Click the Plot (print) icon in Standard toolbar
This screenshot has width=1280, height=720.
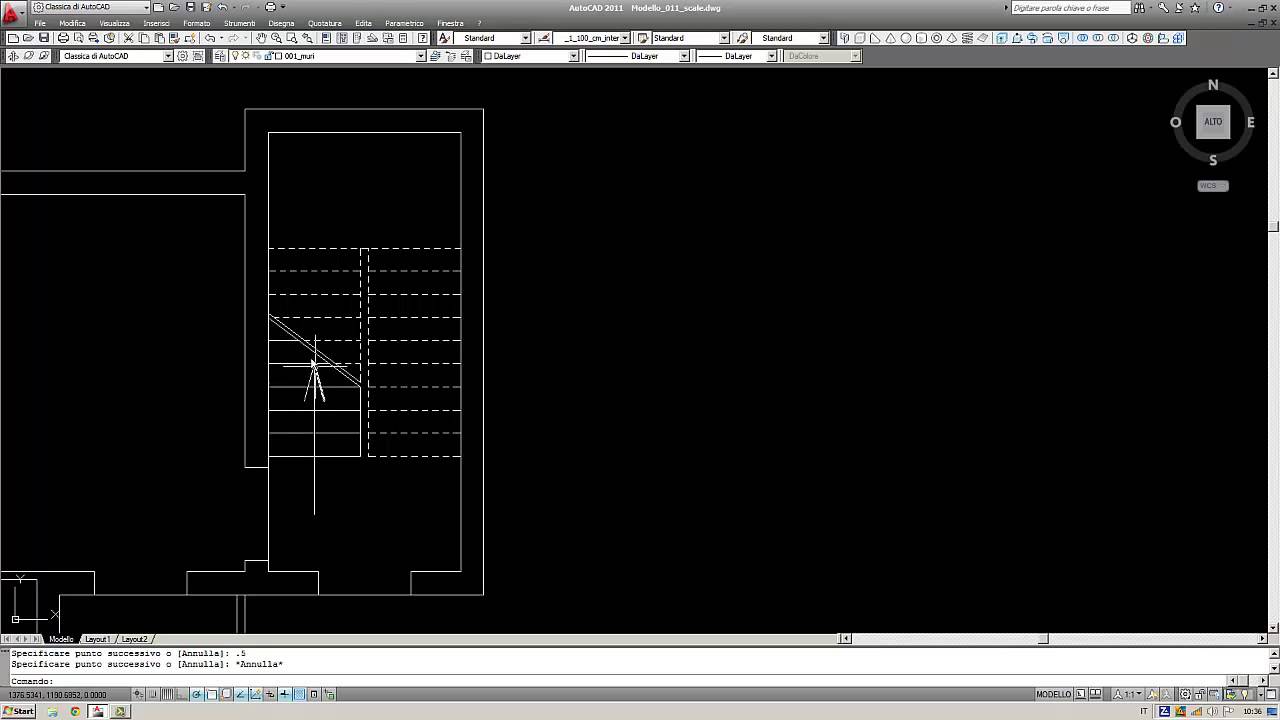[63, 38]
